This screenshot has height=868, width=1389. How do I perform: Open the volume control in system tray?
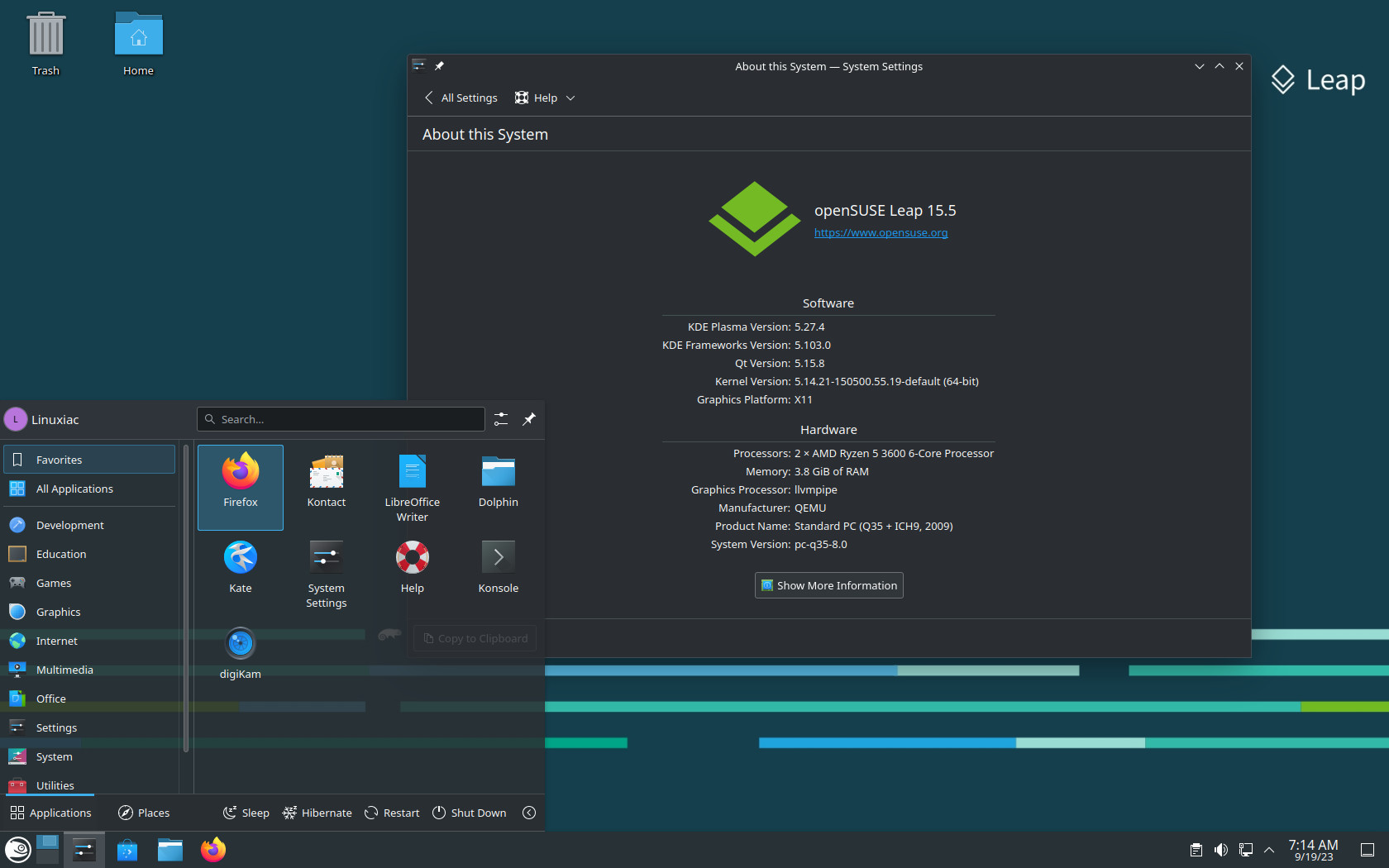point(1220,850)
